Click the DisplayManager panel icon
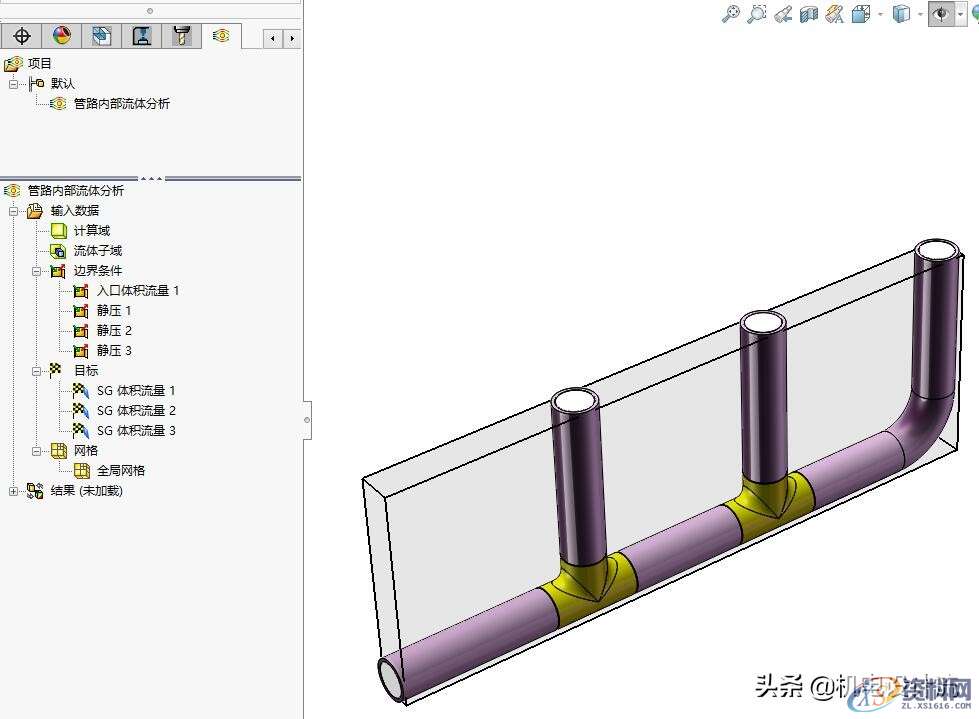 tap(60, 36)
